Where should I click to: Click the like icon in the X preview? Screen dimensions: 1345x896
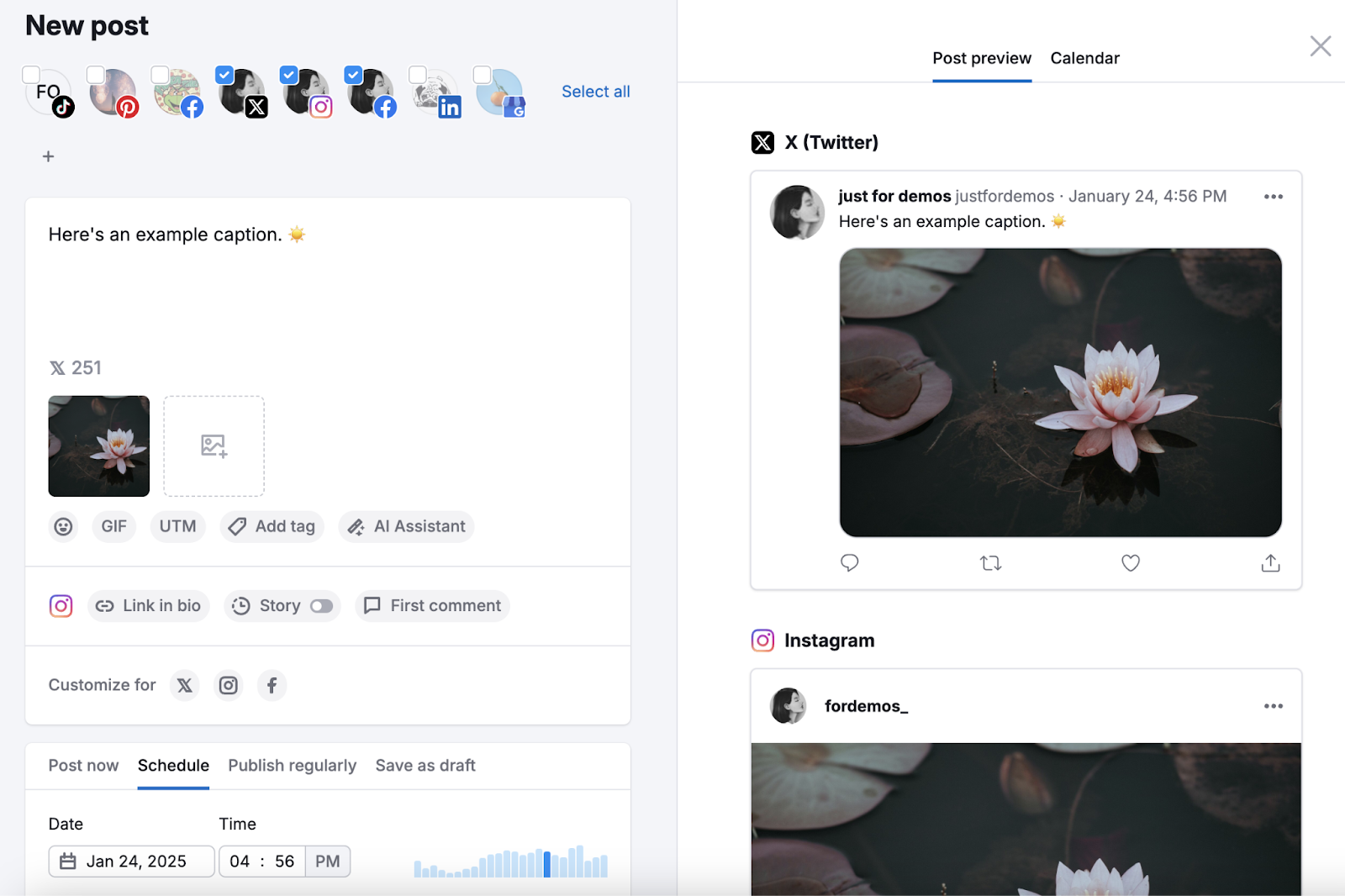tap(1130, 562)
